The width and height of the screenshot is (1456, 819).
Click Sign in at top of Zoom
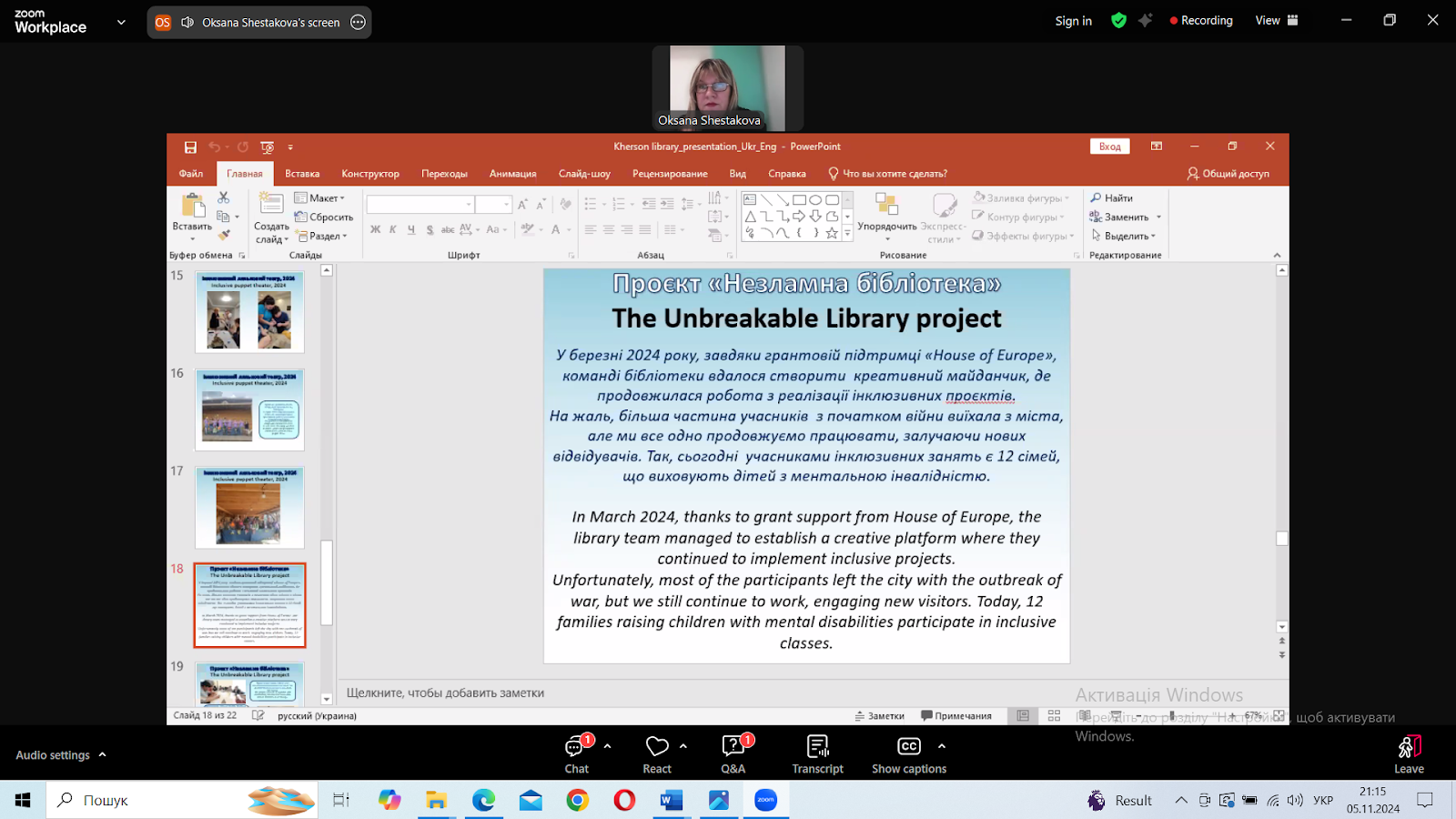[1073, 21]
